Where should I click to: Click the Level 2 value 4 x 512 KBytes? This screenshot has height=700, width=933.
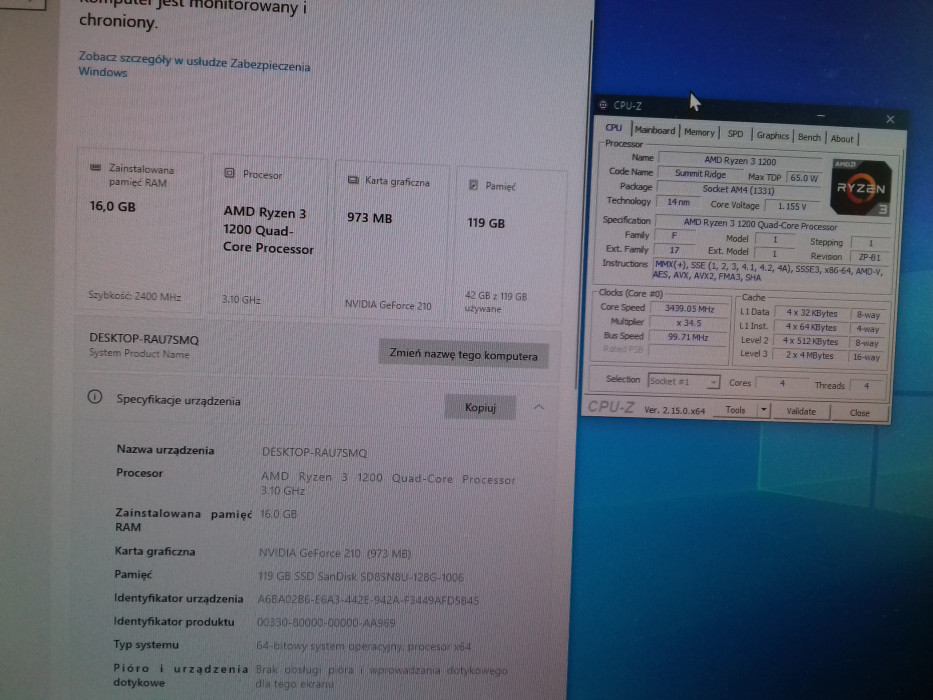tap(810, 342)
